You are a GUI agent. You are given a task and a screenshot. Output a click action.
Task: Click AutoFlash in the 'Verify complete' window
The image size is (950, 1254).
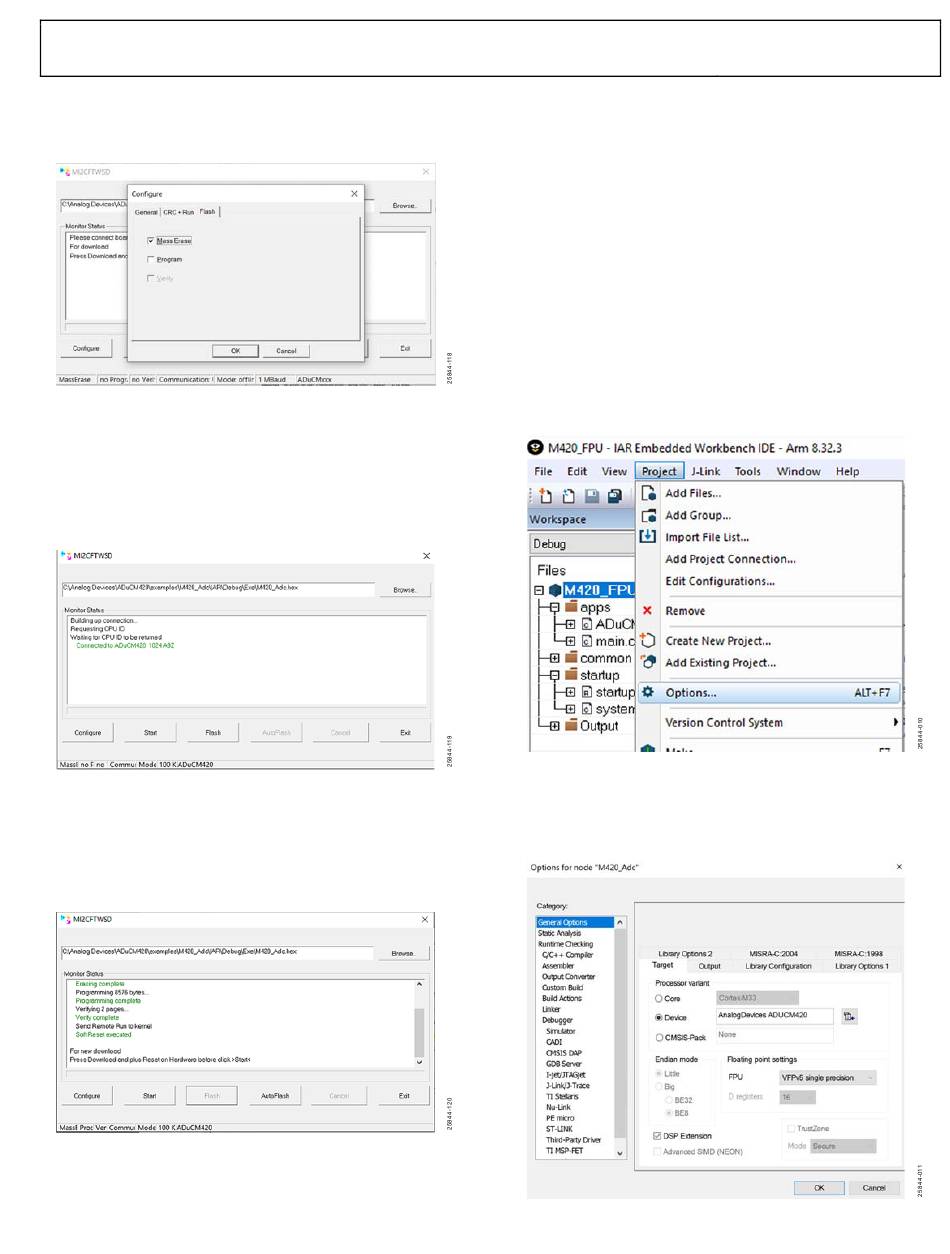[275, 1096]
